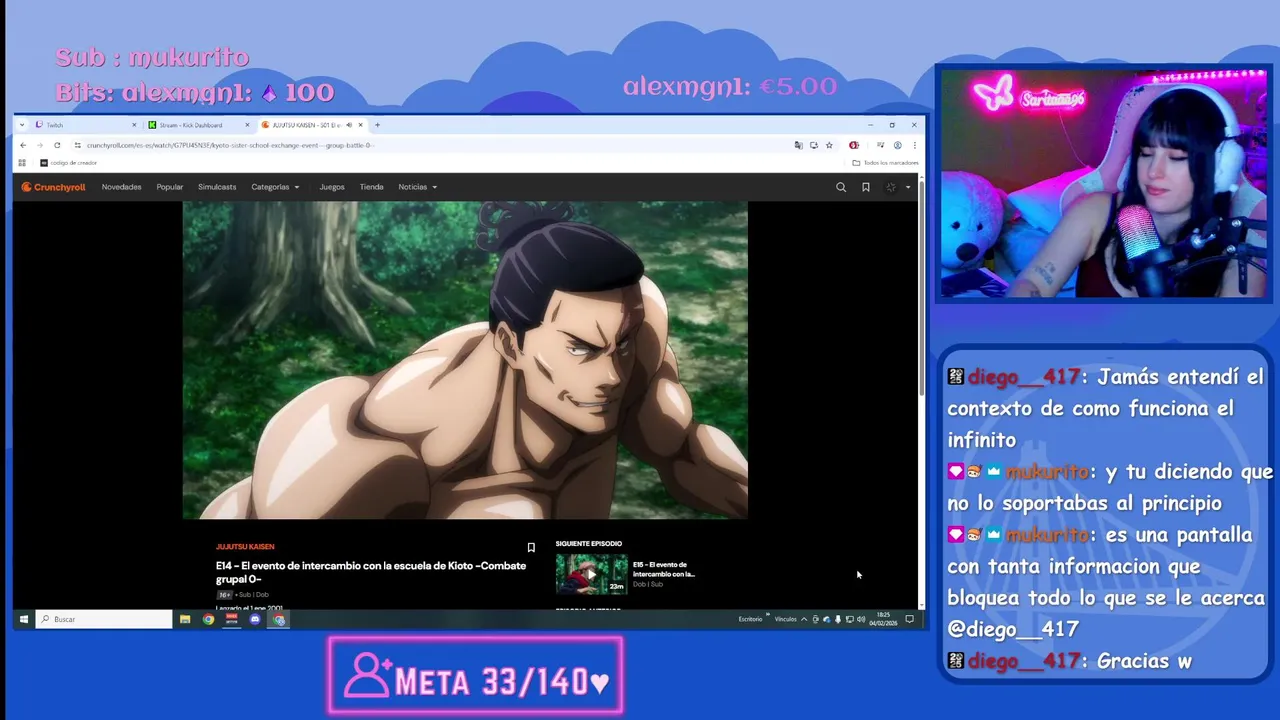The height and width of the screenshot is (720, 1280).
Task: Open the Windows notification center
Action: [910, 619]
